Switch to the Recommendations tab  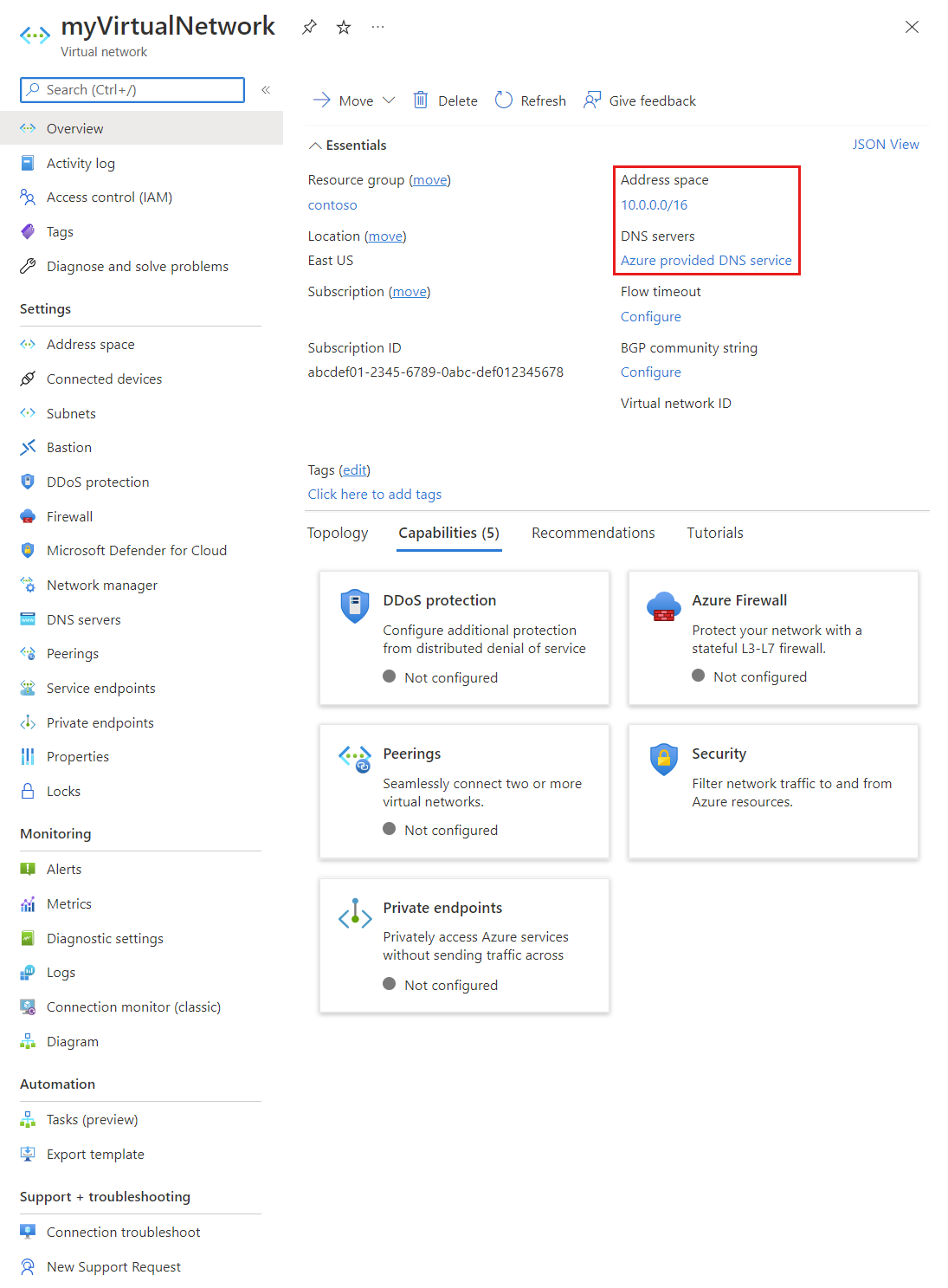[x=593, y=534]
